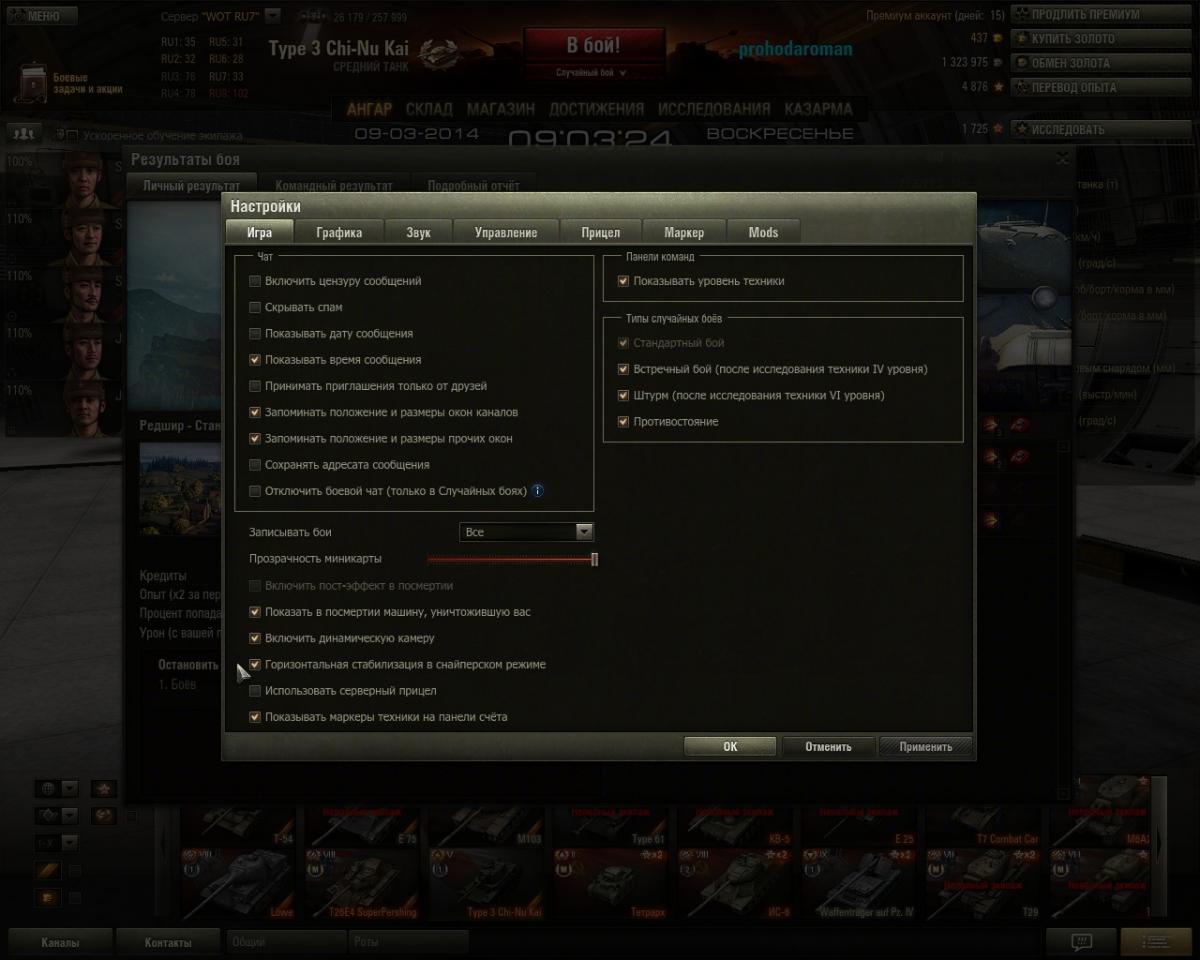Toggle the red star favorites filter icon
This screenshot has height=960, width=1200.
[104, 788]
